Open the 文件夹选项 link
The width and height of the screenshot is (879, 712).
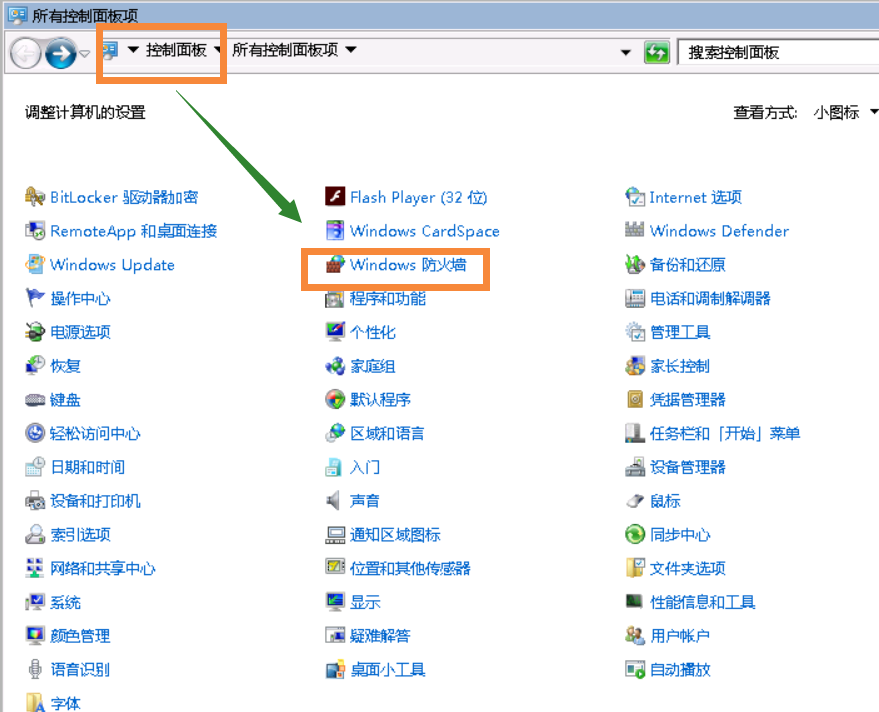[688, 568]
